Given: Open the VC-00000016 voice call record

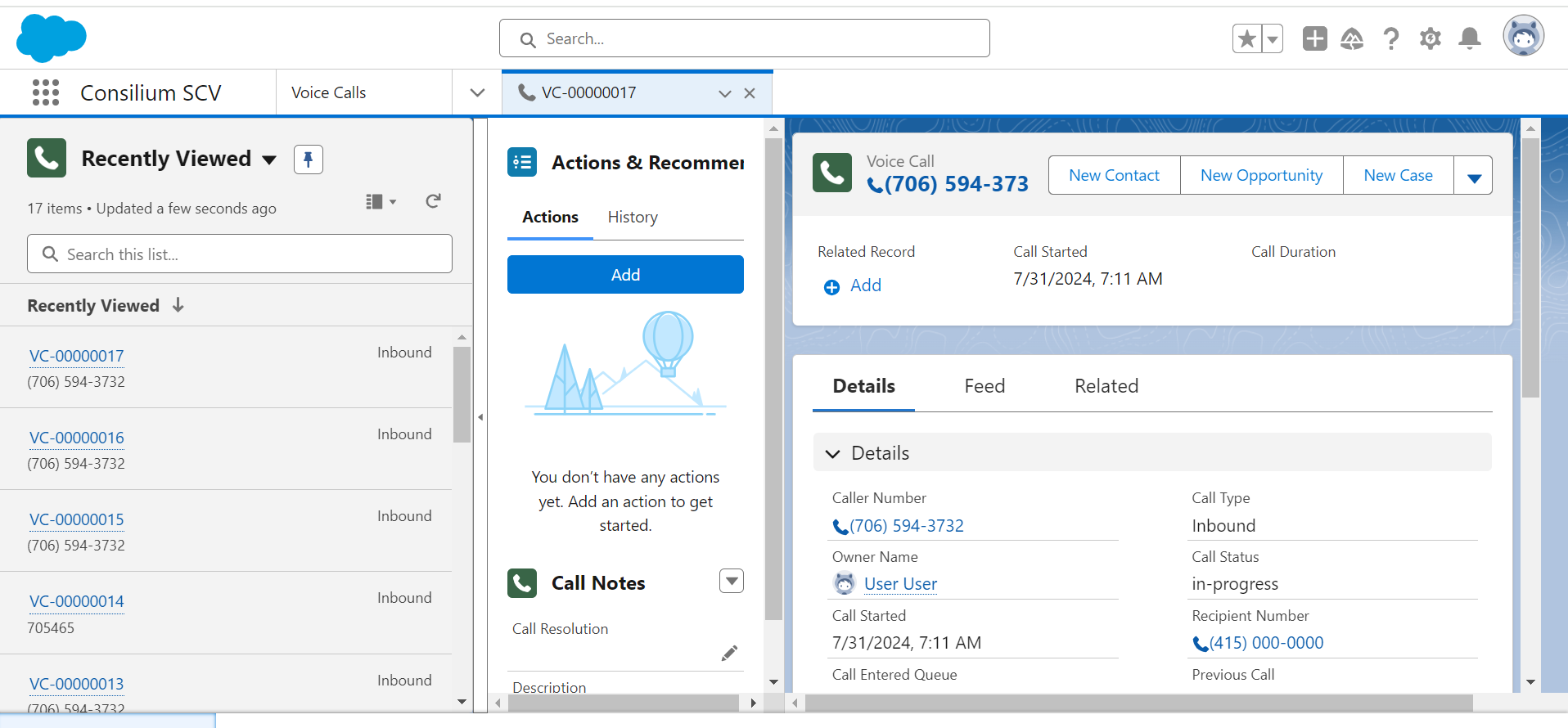Looking at the screenshot, I should click(77, 438).
